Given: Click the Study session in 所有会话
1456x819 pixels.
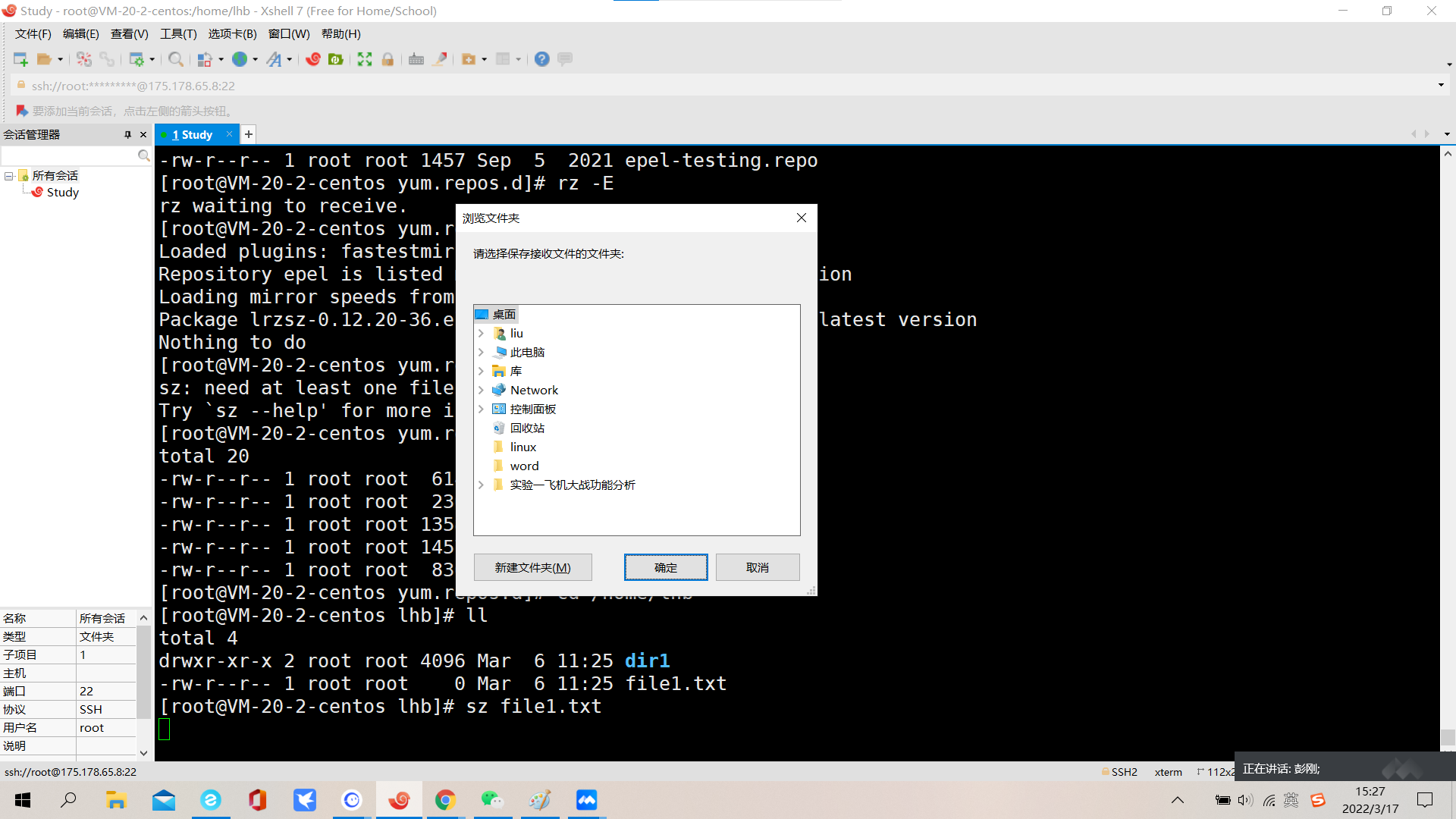Looking at the screenshot, I should tap(62, 191).
